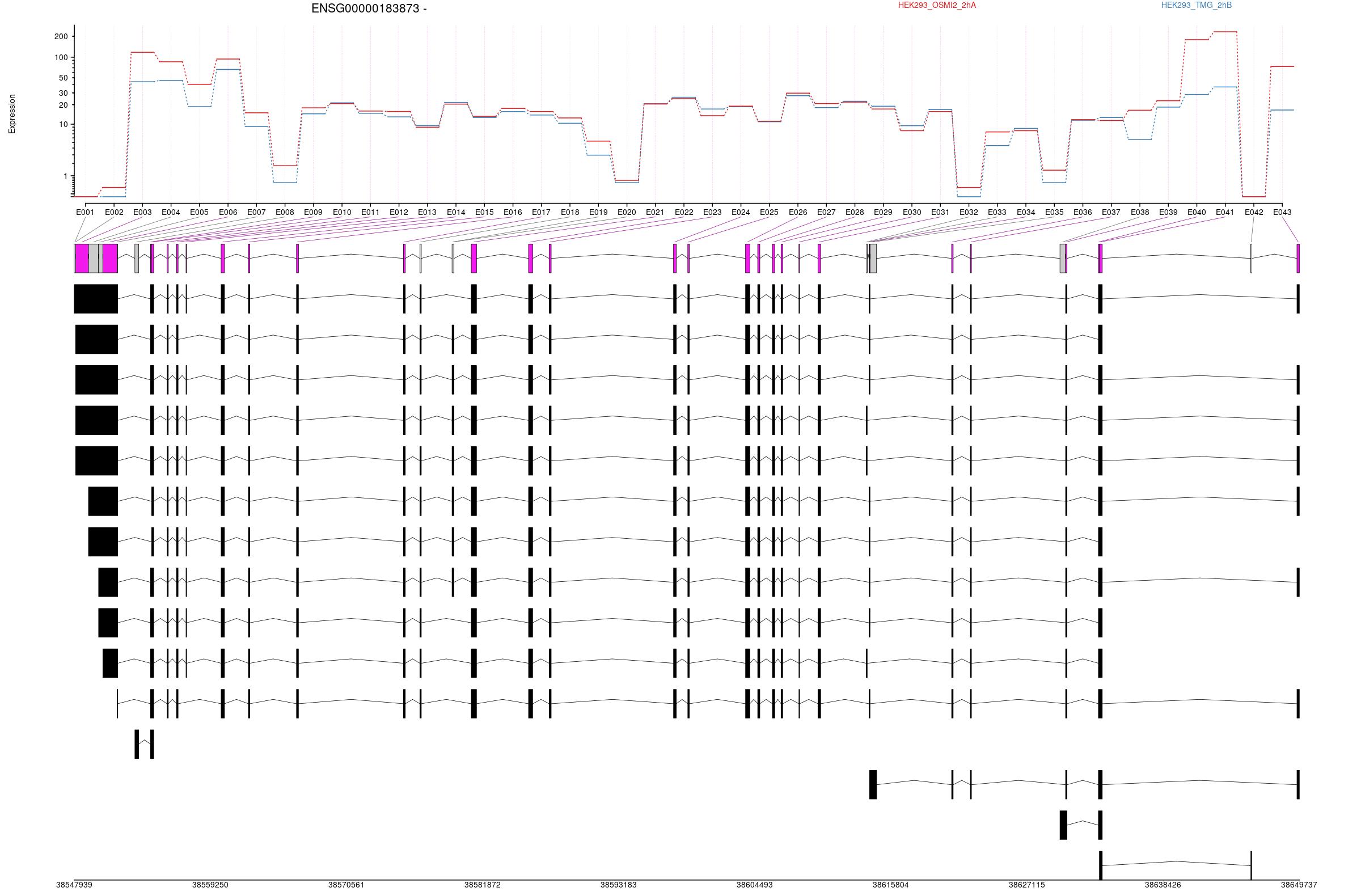1361x896 pixels.
Task: Click the exon label E029
Action: click(x=883, y=212)
